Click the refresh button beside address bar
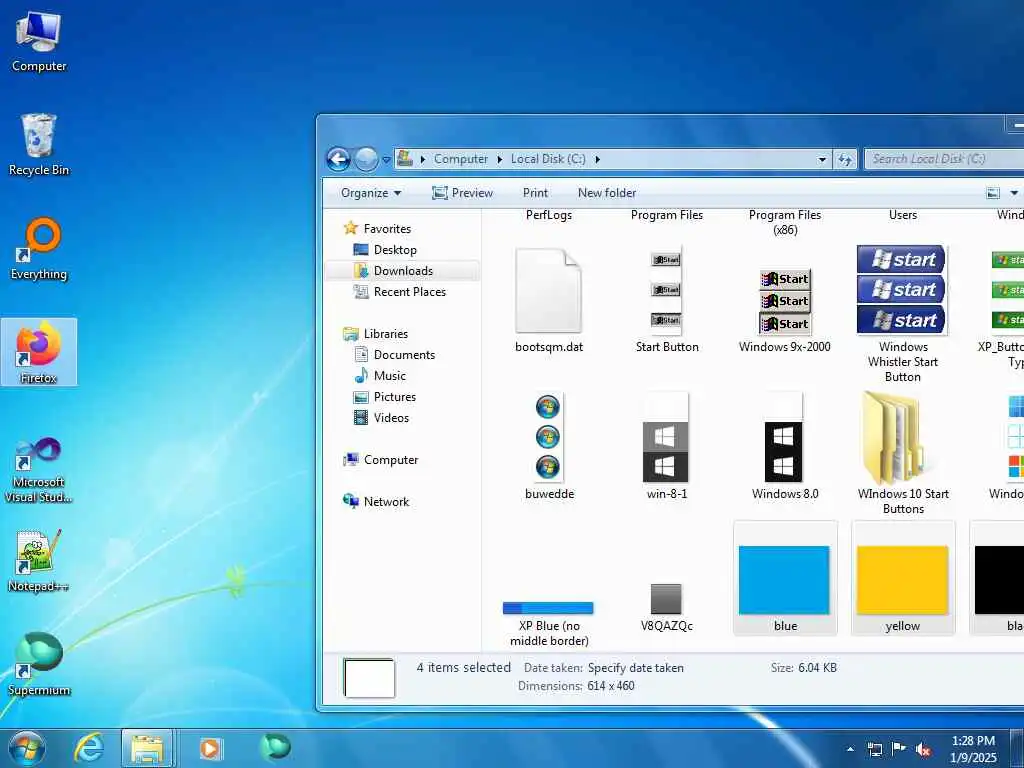 click(845, 159)
